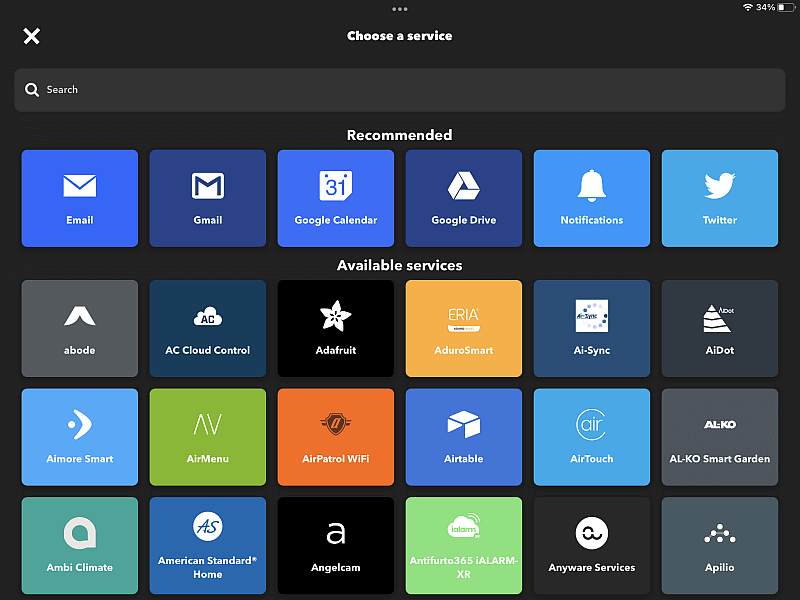Image resolution: width=800 pixels, height=600 pixels.
Task: Choose the Airtable service
Action: coord(464,437)
